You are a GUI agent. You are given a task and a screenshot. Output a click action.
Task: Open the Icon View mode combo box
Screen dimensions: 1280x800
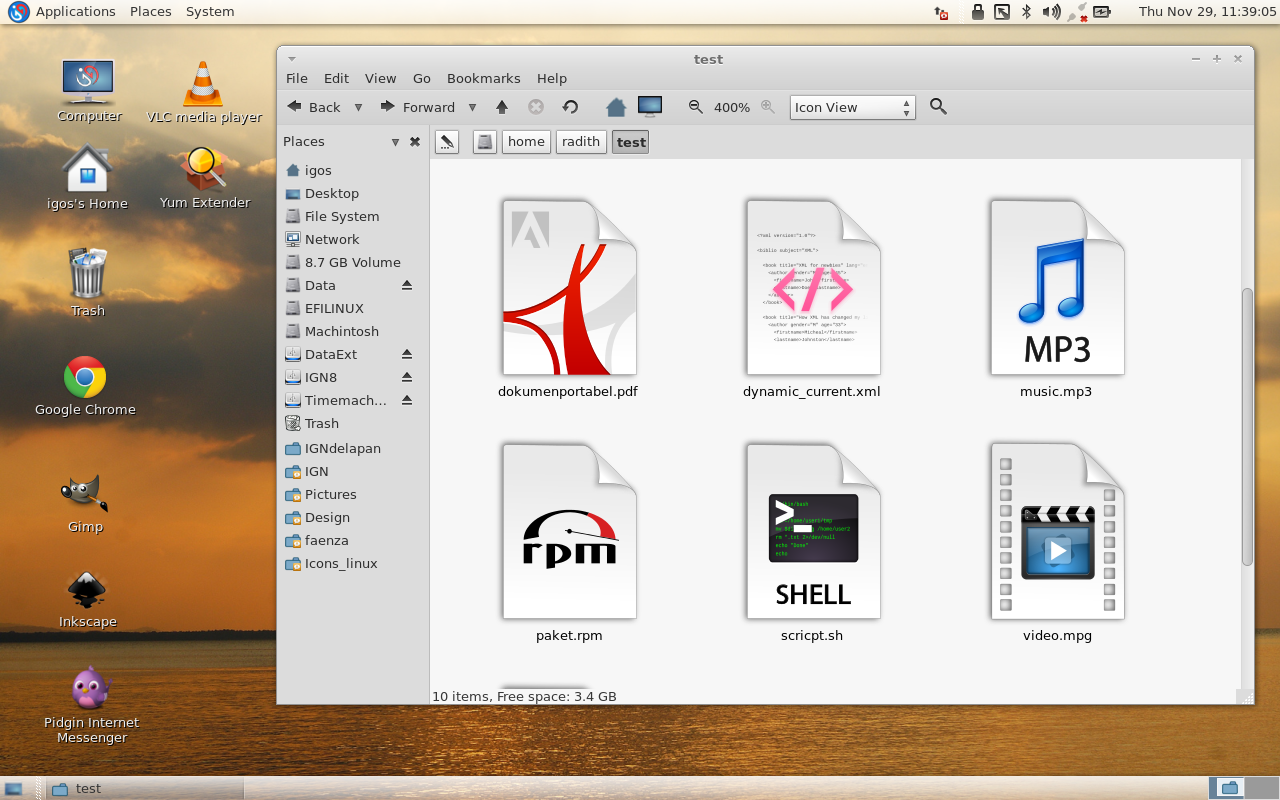coord(852,107)
